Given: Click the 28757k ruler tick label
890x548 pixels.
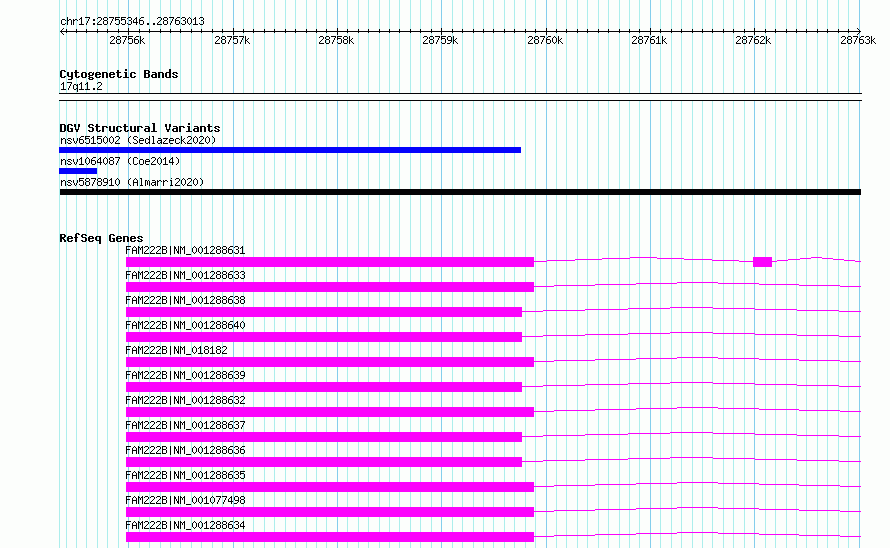Looking at the screenshot, I should [232, 40].
